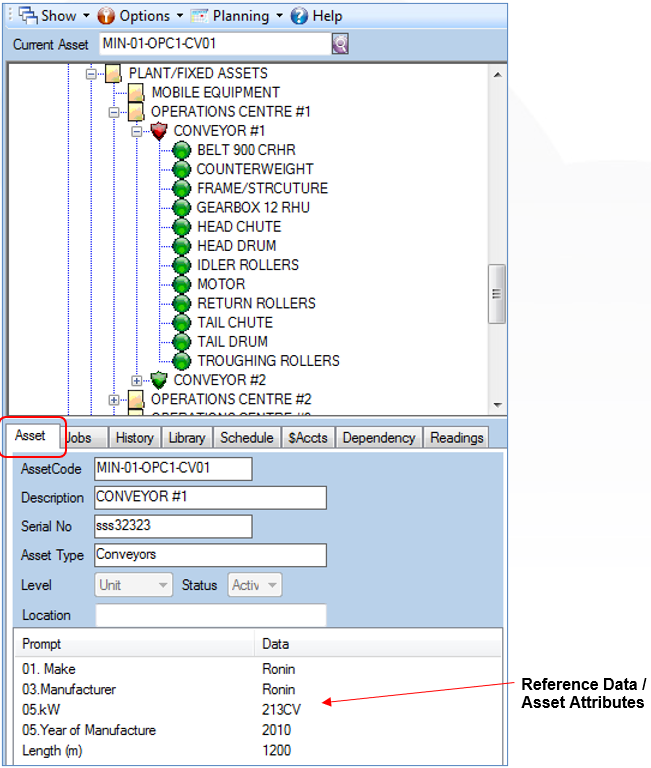Click the asset search icon beside Current Asset
651x768 pixels.
point(340,44)
